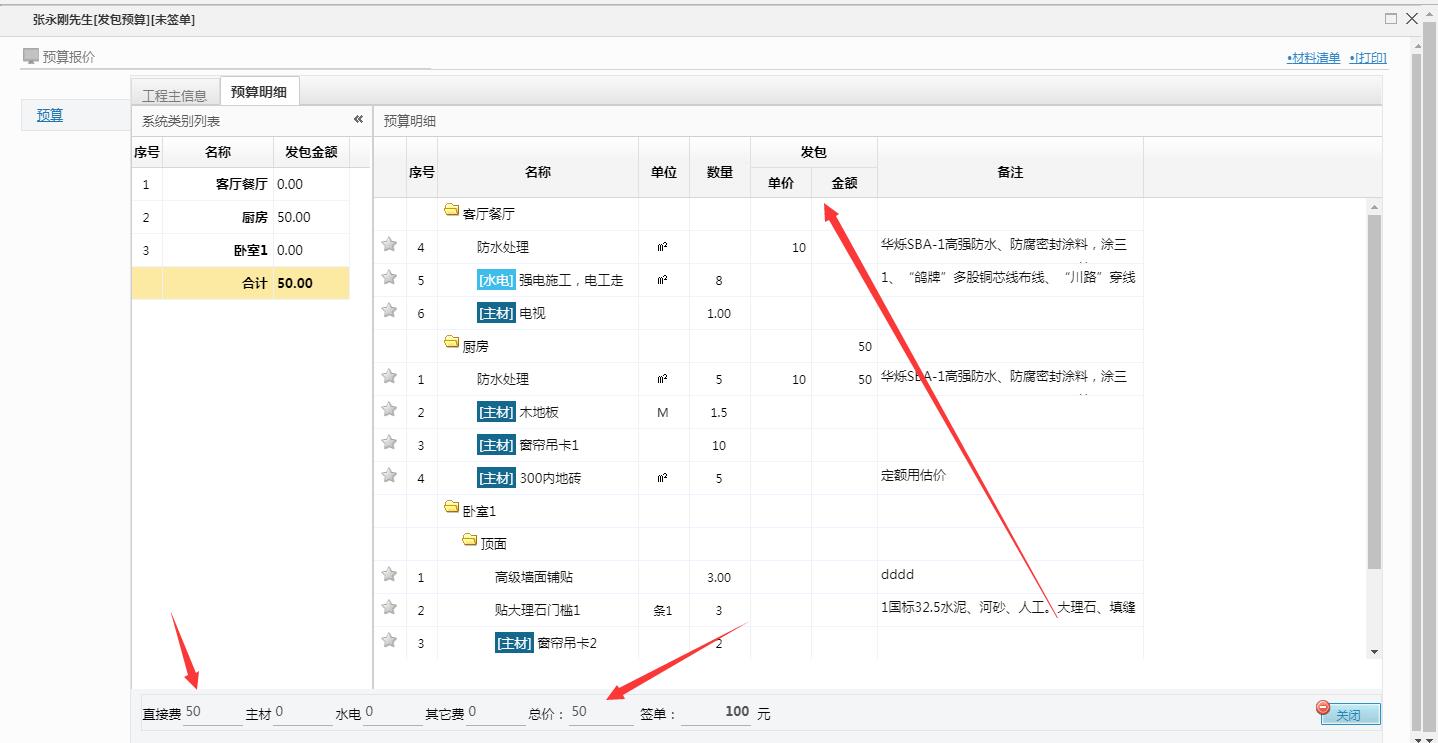Click the monitor icon next to 预算报价 title
This screenshot has width=1438, height=743.
point(31,56)
